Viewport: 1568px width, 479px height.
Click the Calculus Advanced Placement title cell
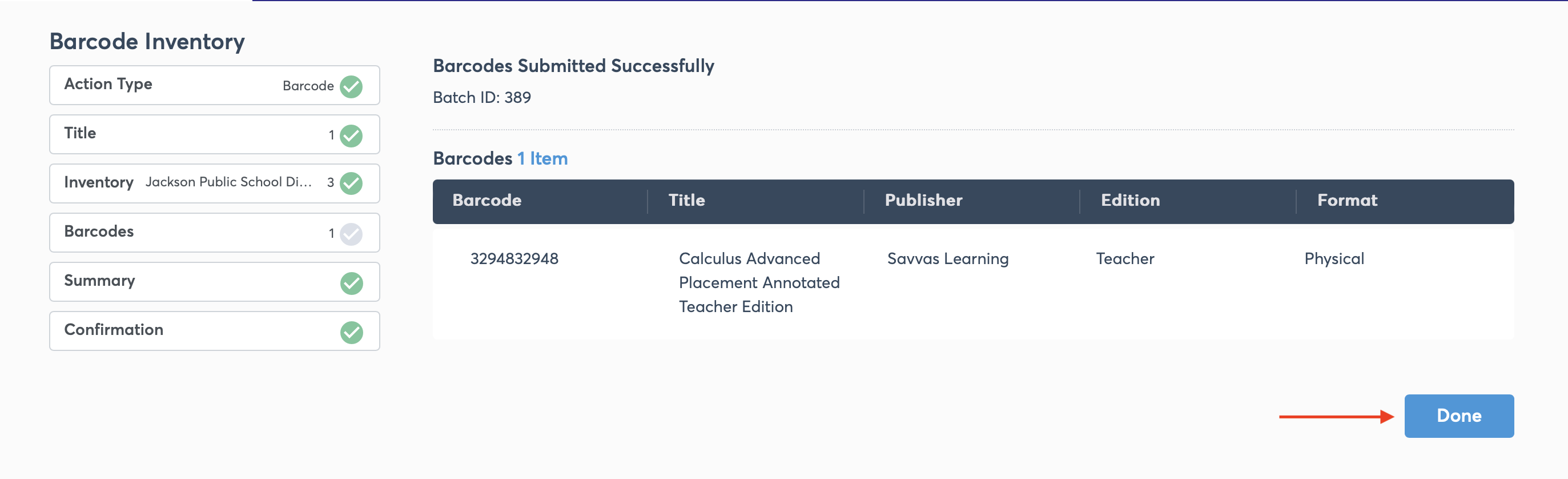(759, 283)
